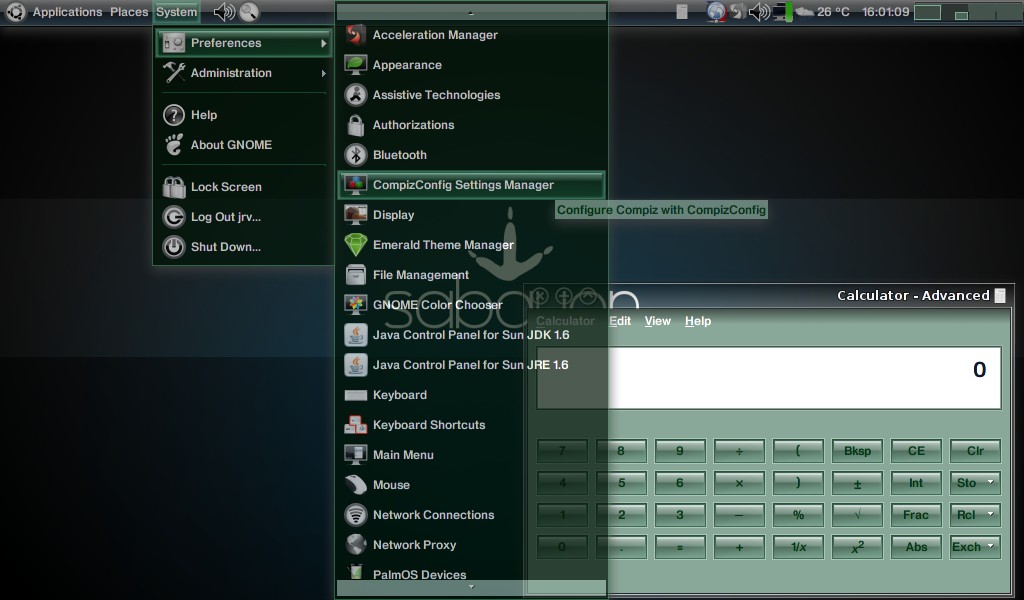Screen dimensions: 1024x600
Task: Open the Exch dropdown in Calculator
Action: [975, 547]
